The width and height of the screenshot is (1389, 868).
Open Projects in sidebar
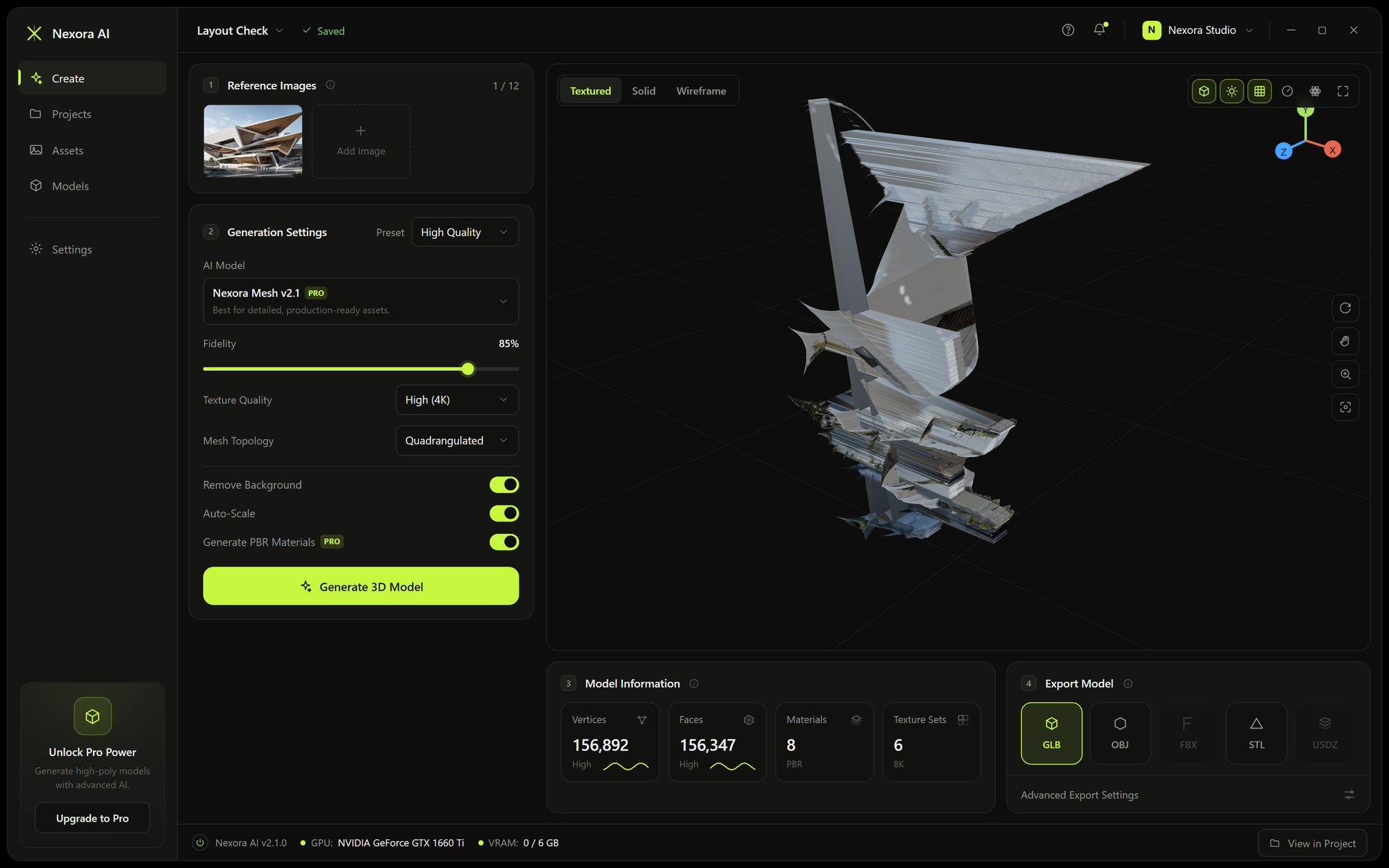(x=92, y=114)
